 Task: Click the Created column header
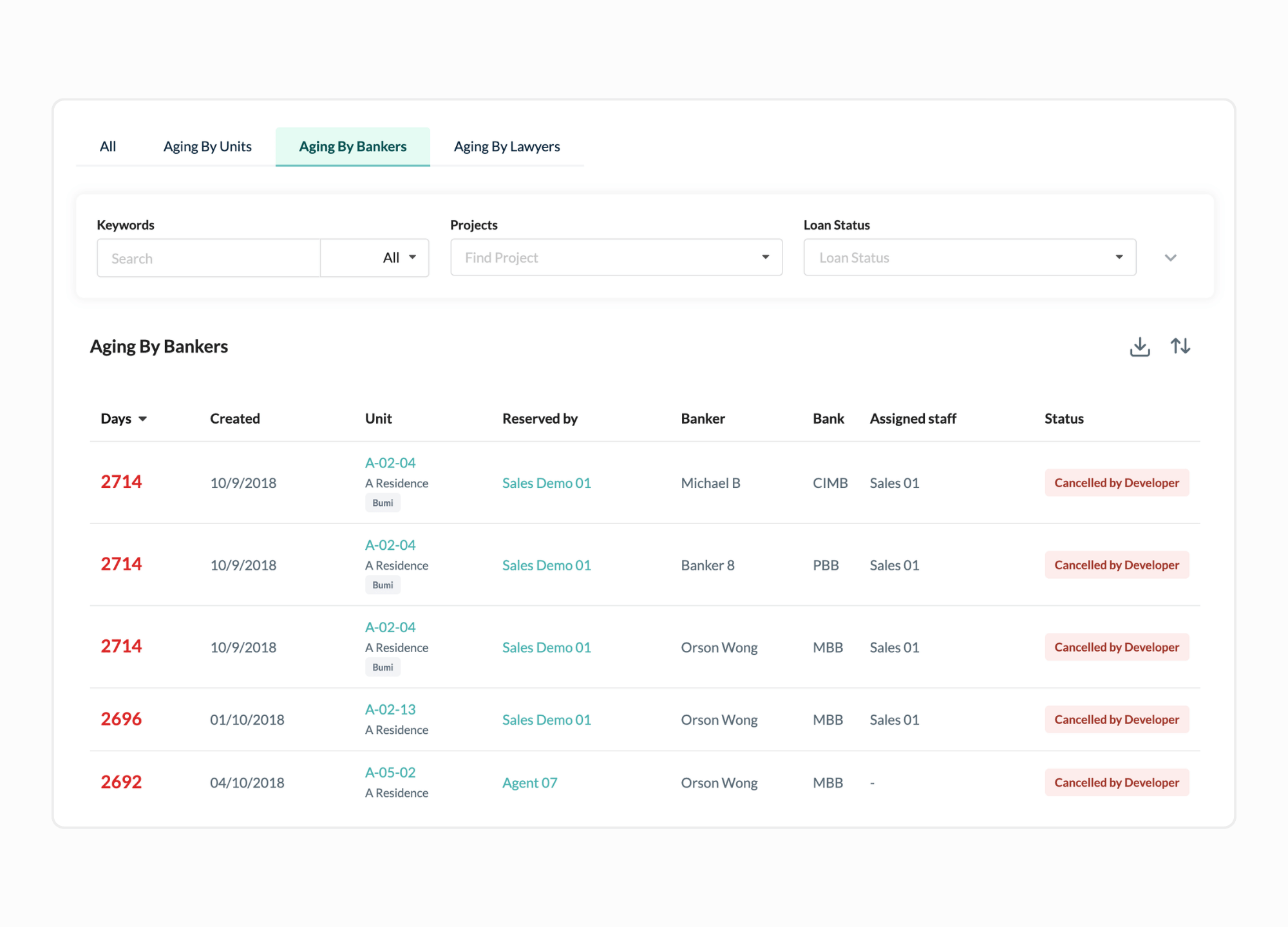pos(235,418)
